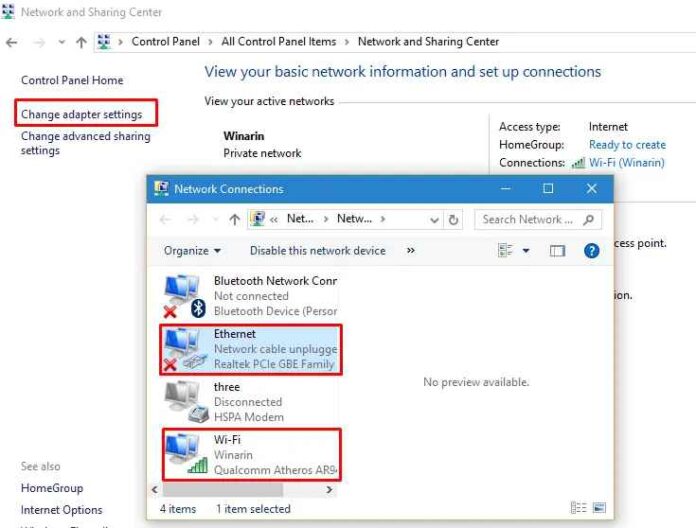
Task: Expand the change view options arrow
Action: (x=526, y=251)
